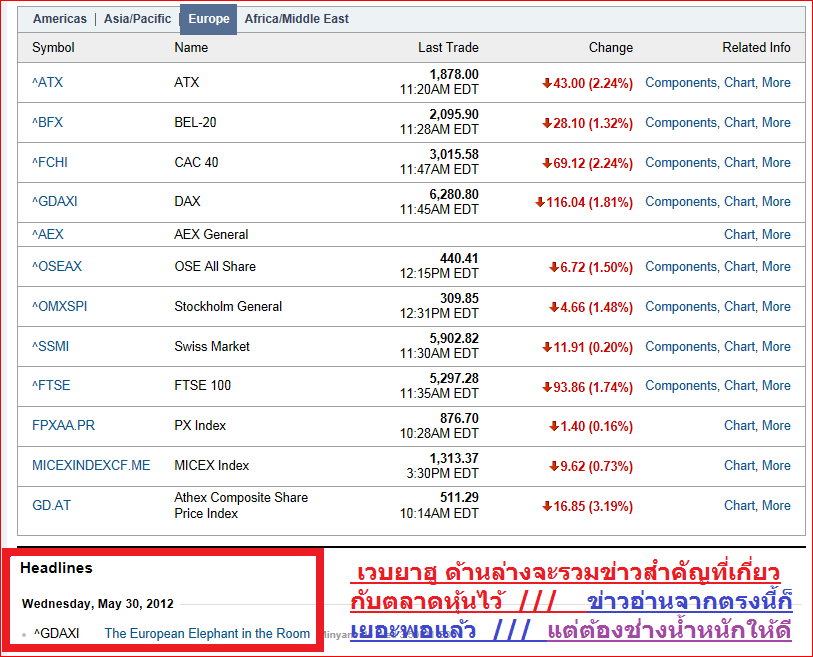Open Chart for CAC 40
Image resolution: width=813 pixels, height=657 pixels.
[x=739, y=162]
